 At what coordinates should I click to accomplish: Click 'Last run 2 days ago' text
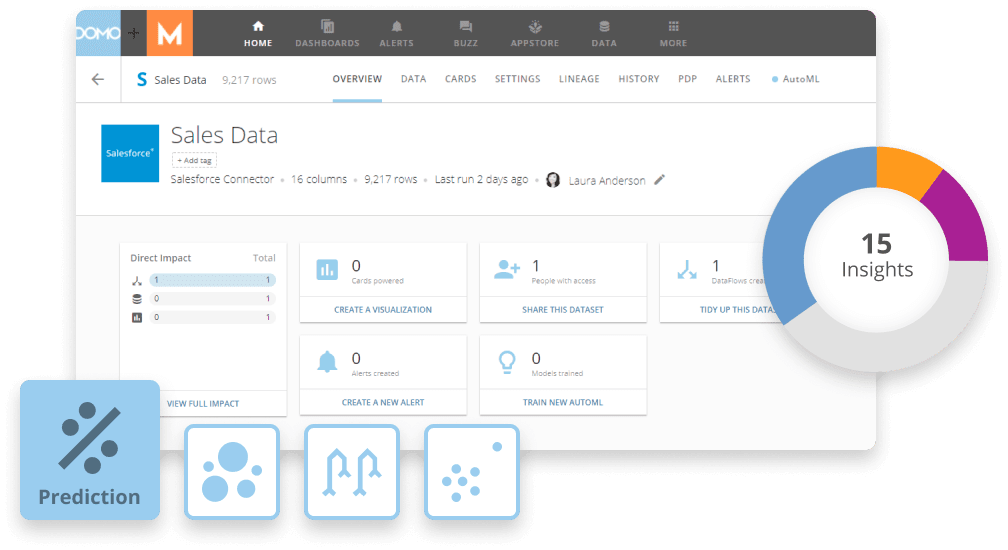(x=482, y=179)
